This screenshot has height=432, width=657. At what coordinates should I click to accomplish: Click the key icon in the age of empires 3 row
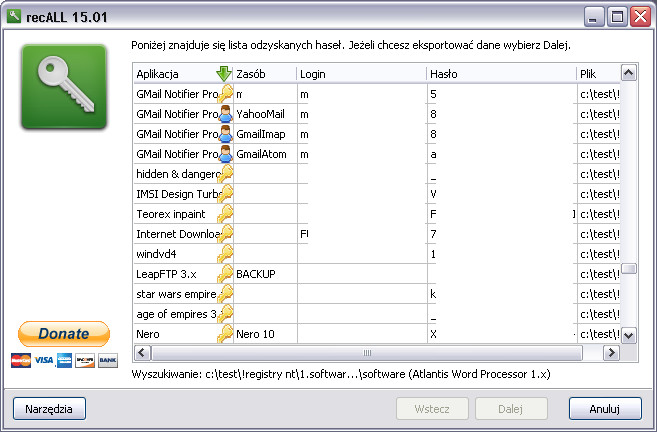pos(225,314)
